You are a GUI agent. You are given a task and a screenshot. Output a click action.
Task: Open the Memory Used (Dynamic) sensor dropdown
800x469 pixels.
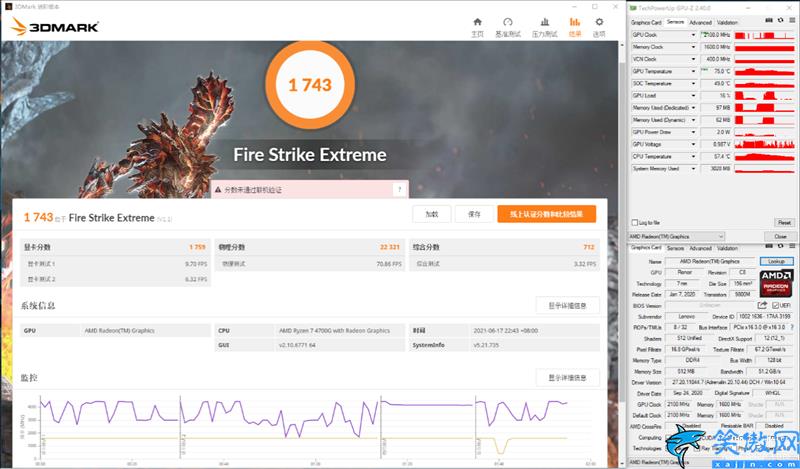tap(693, 120)
